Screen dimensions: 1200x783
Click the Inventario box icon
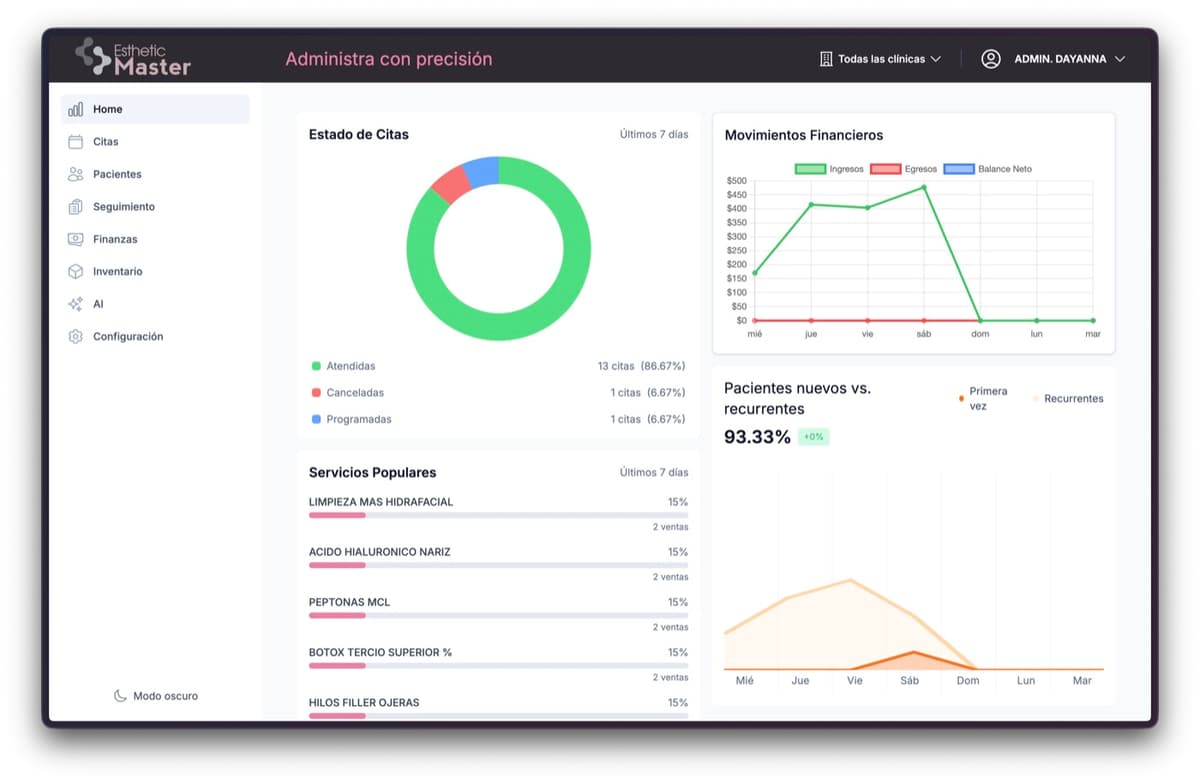pos(75,271)
